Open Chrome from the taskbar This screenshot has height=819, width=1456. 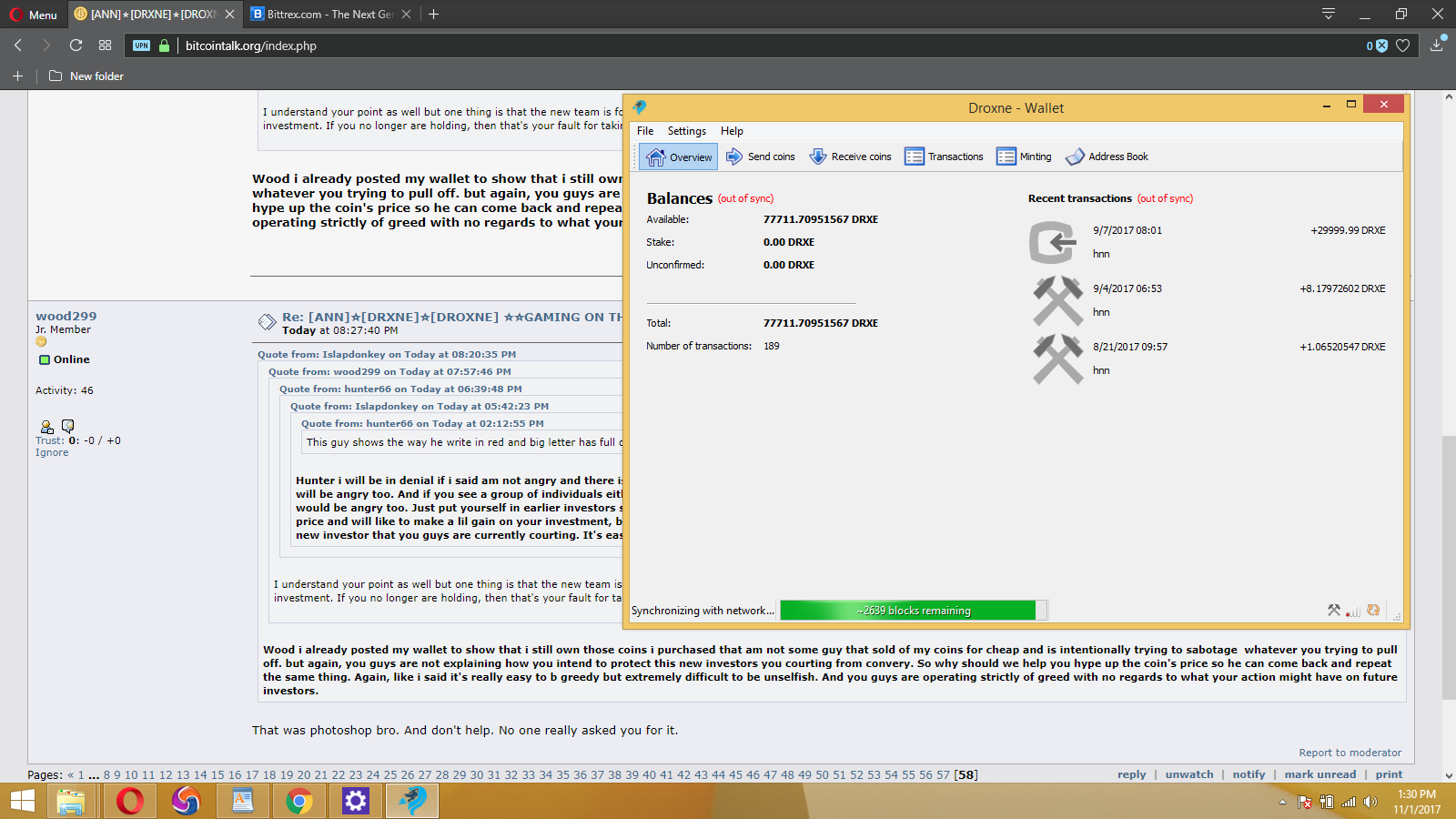pos(298,801)
